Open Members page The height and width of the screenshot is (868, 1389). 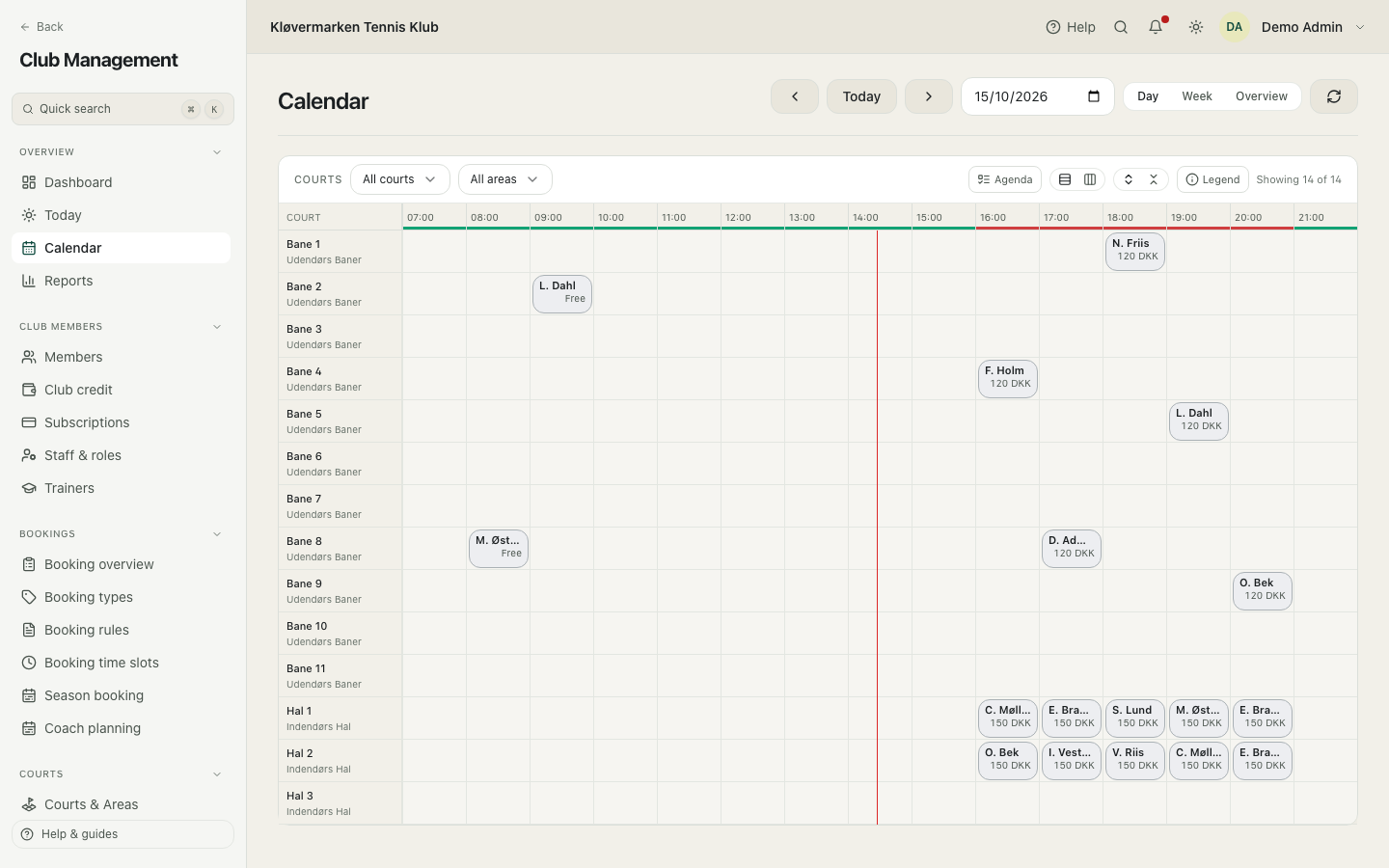[121, 357]
